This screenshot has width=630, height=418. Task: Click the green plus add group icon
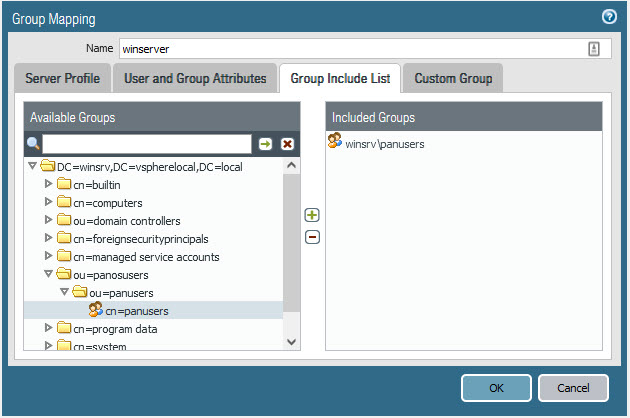312,216
